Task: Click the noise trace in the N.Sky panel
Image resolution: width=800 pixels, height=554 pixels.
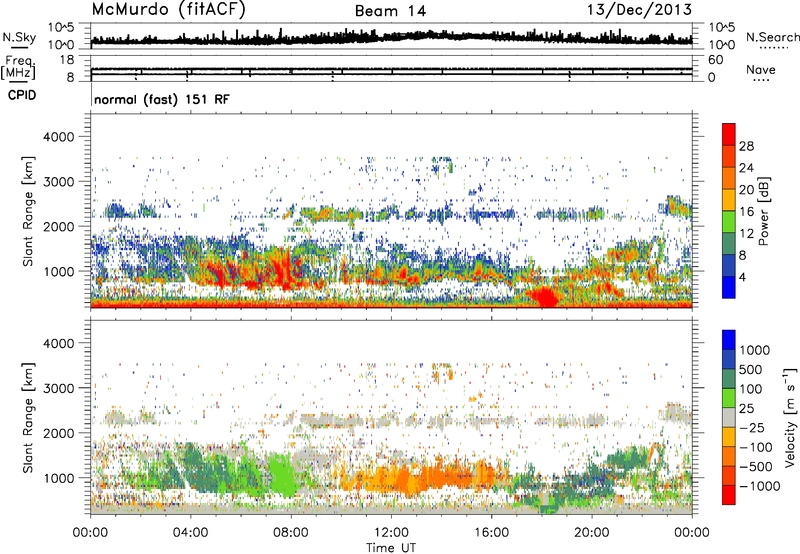Action: [x=391, y=38]
